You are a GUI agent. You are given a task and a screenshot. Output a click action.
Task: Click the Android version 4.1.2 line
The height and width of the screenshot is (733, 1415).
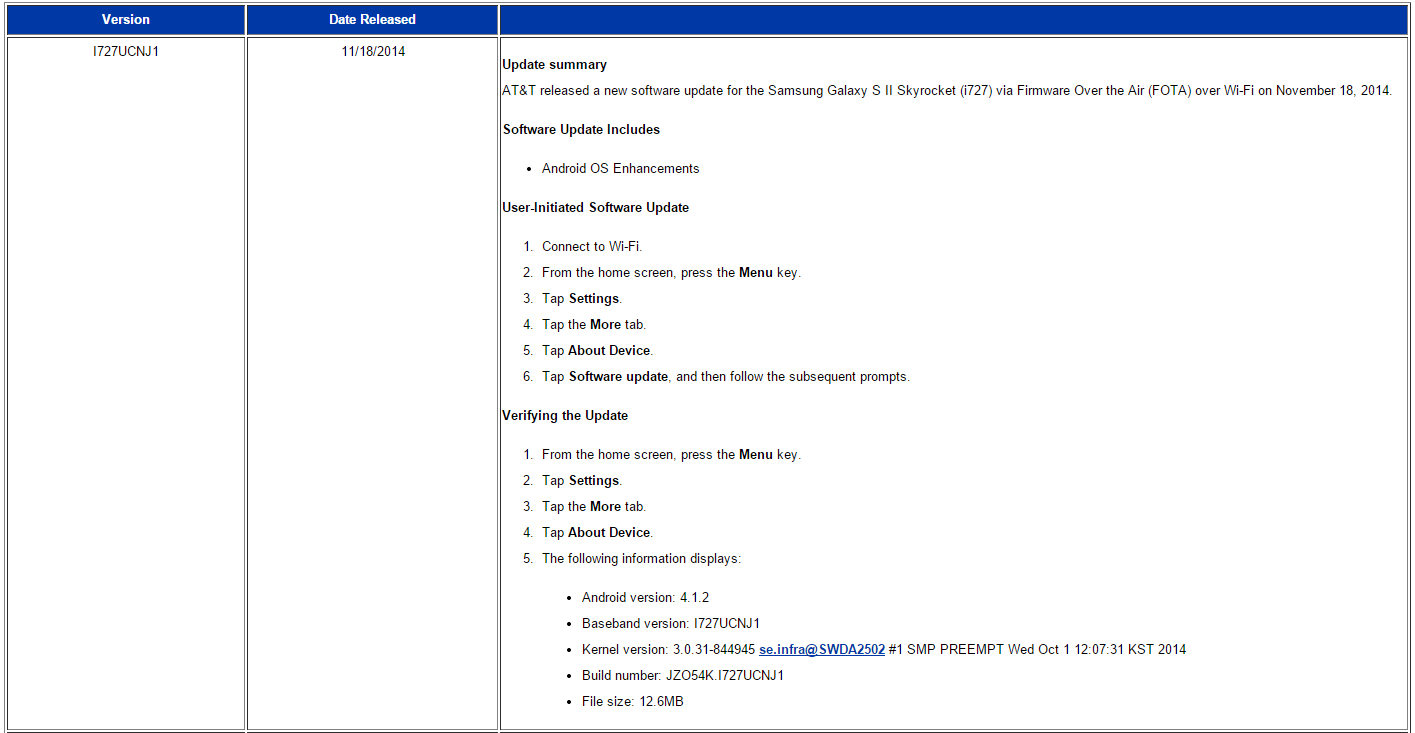click(645, 597)
